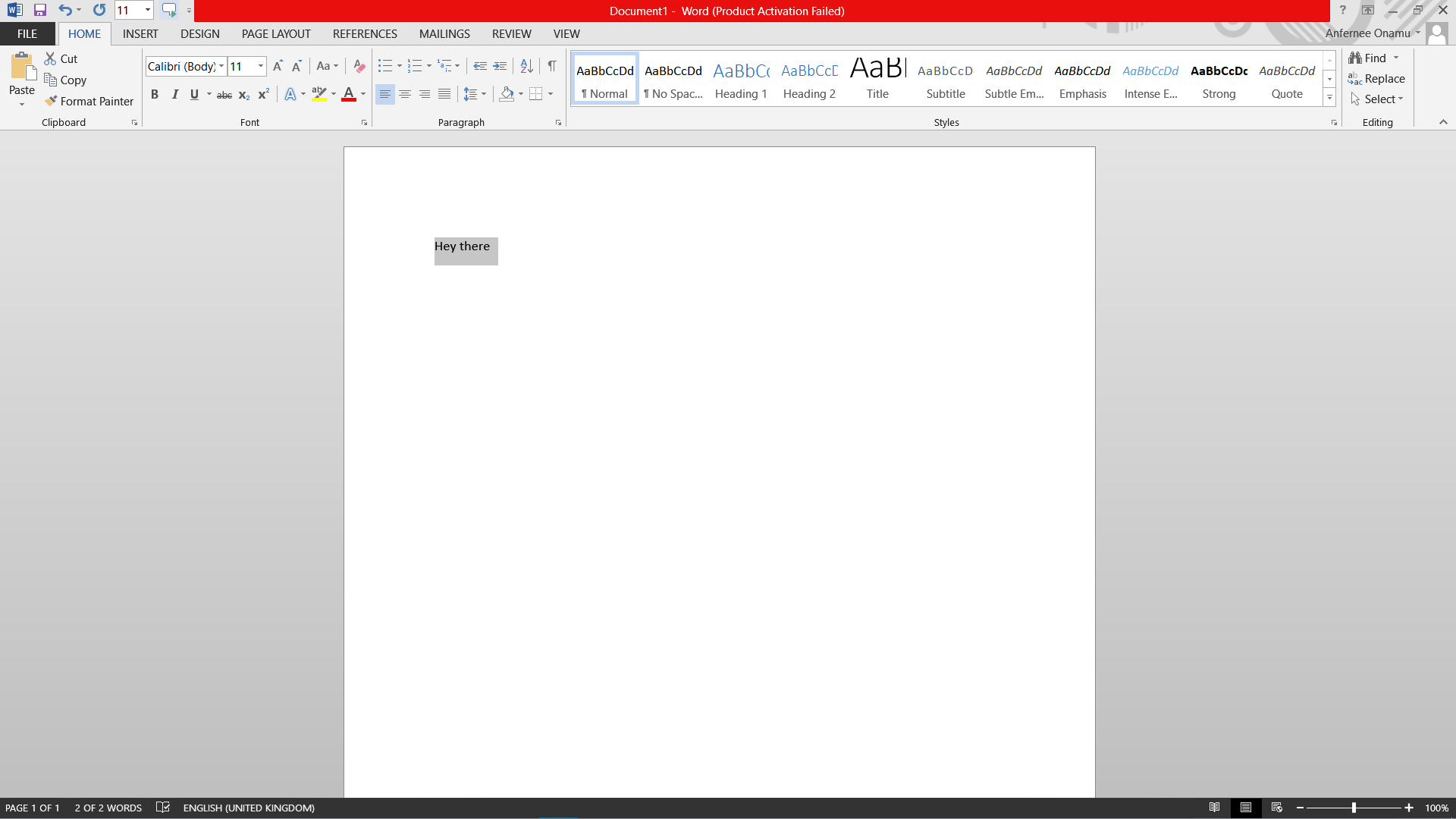Open the PAGE LAYOUT tab

click(276, 34)
